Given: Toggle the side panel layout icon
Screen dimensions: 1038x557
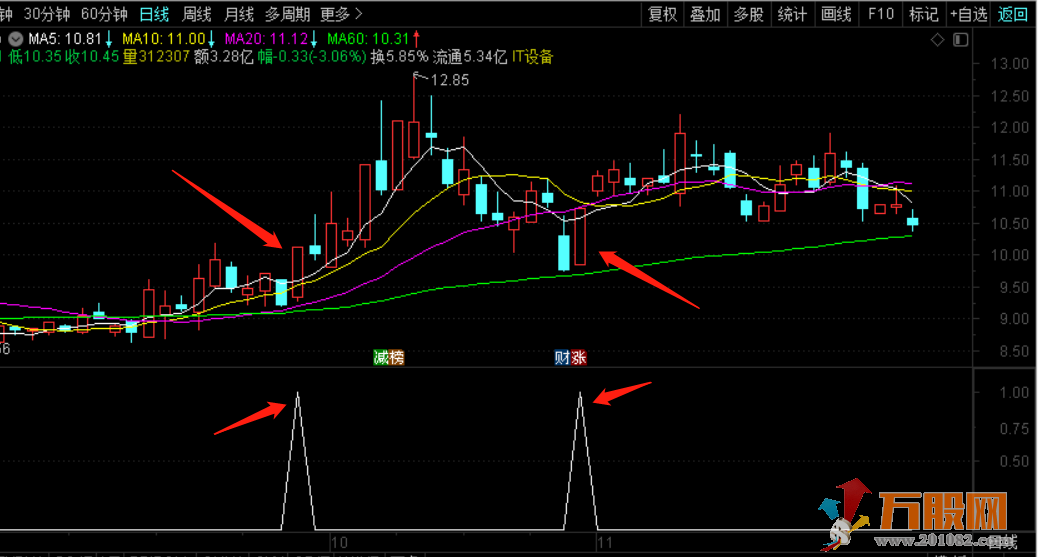Looking at the screenshot, I should tap(961, 40).
